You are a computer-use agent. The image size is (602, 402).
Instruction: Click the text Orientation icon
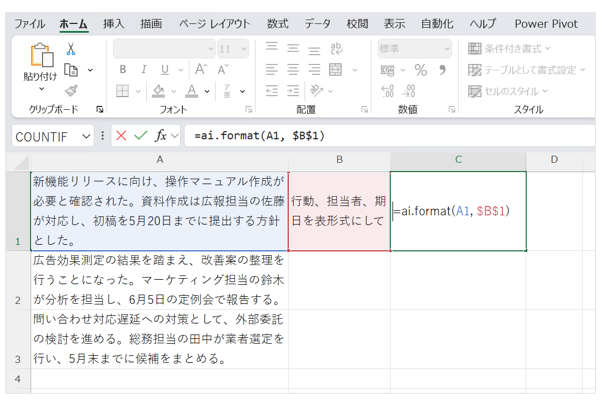(x=316, y=91)
